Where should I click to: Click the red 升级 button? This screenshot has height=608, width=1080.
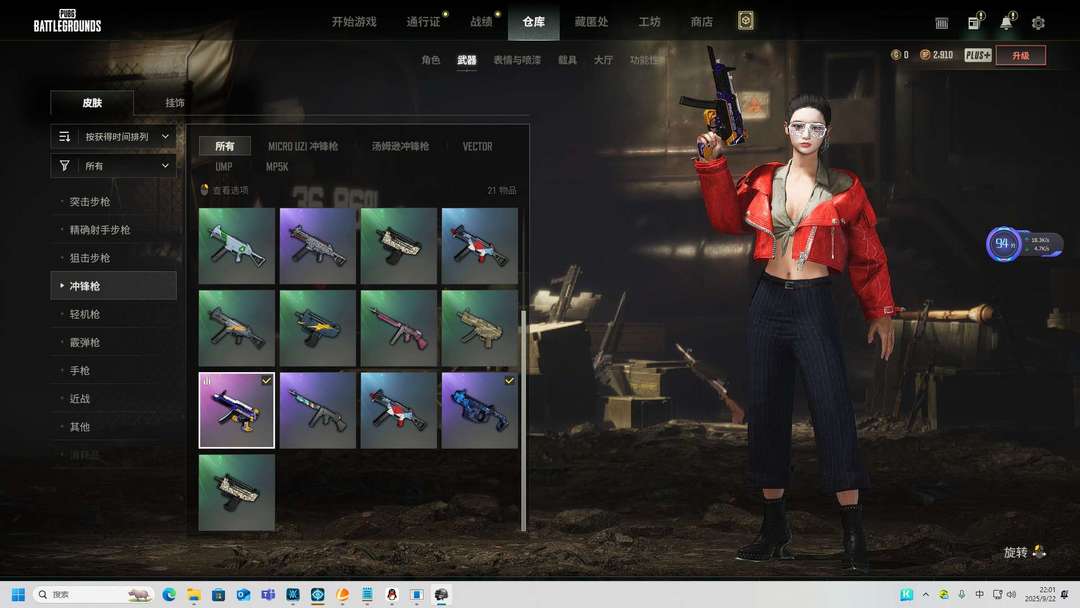point(1021,55)
